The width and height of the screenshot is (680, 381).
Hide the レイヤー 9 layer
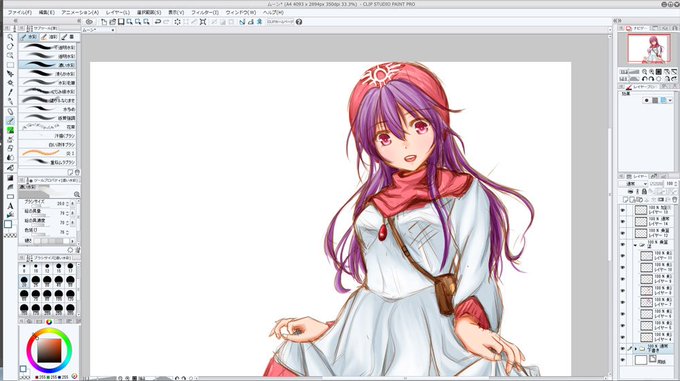623,280
